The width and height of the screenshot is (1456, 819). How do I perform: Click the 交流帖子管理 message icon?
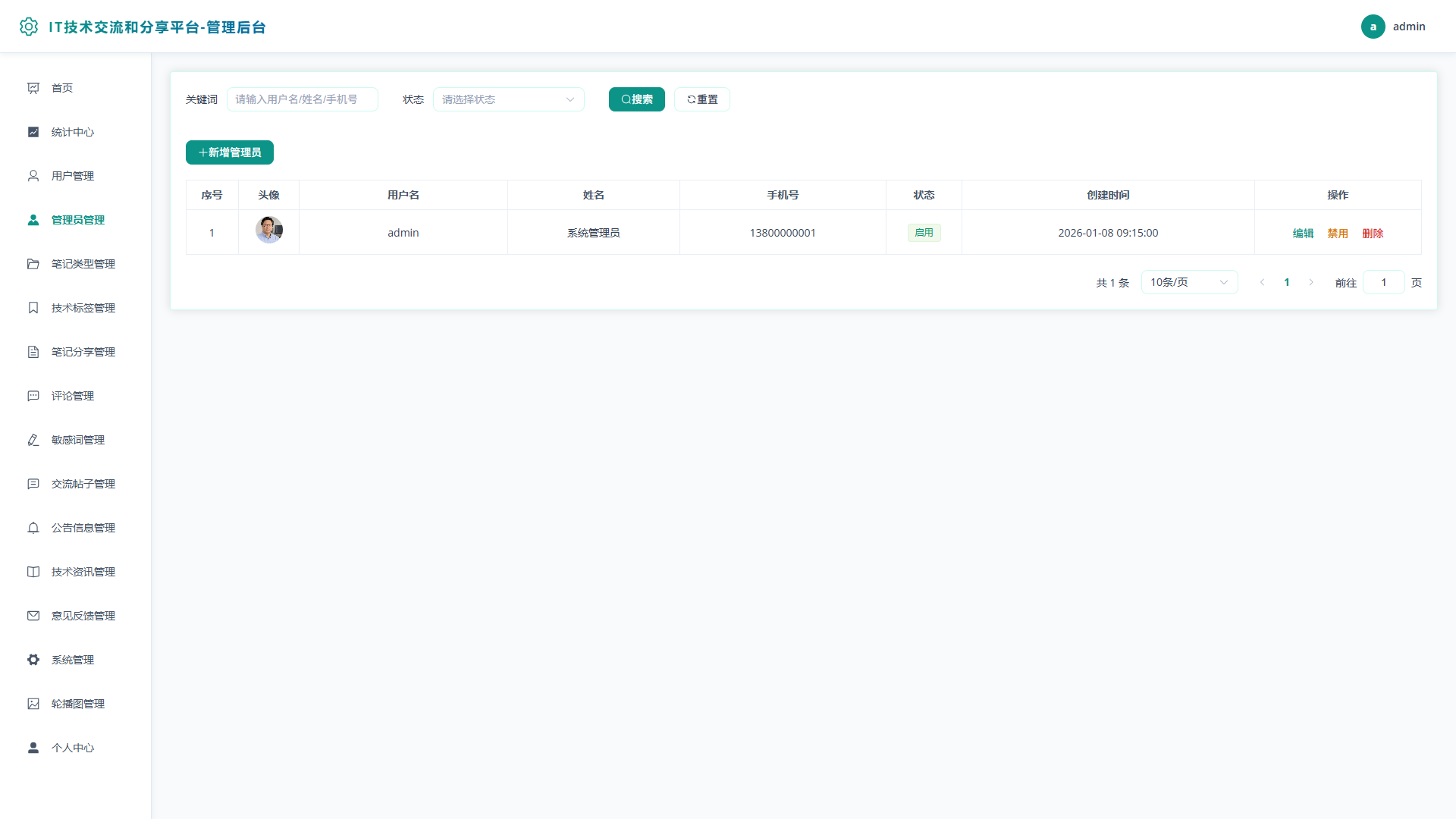[x=33, y=484]
